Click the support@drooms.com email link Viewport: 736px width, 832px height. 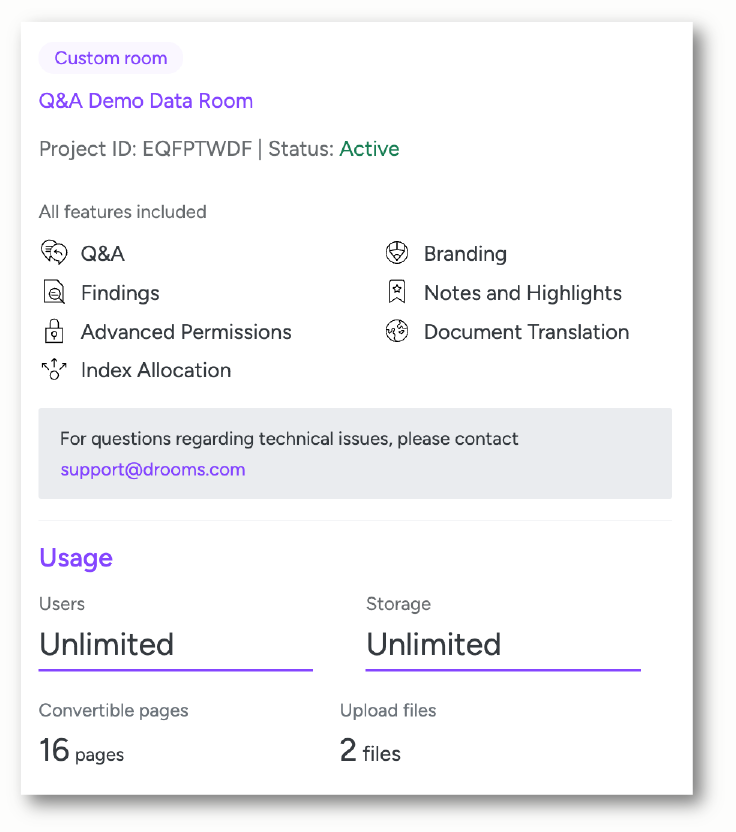point(153,470)
